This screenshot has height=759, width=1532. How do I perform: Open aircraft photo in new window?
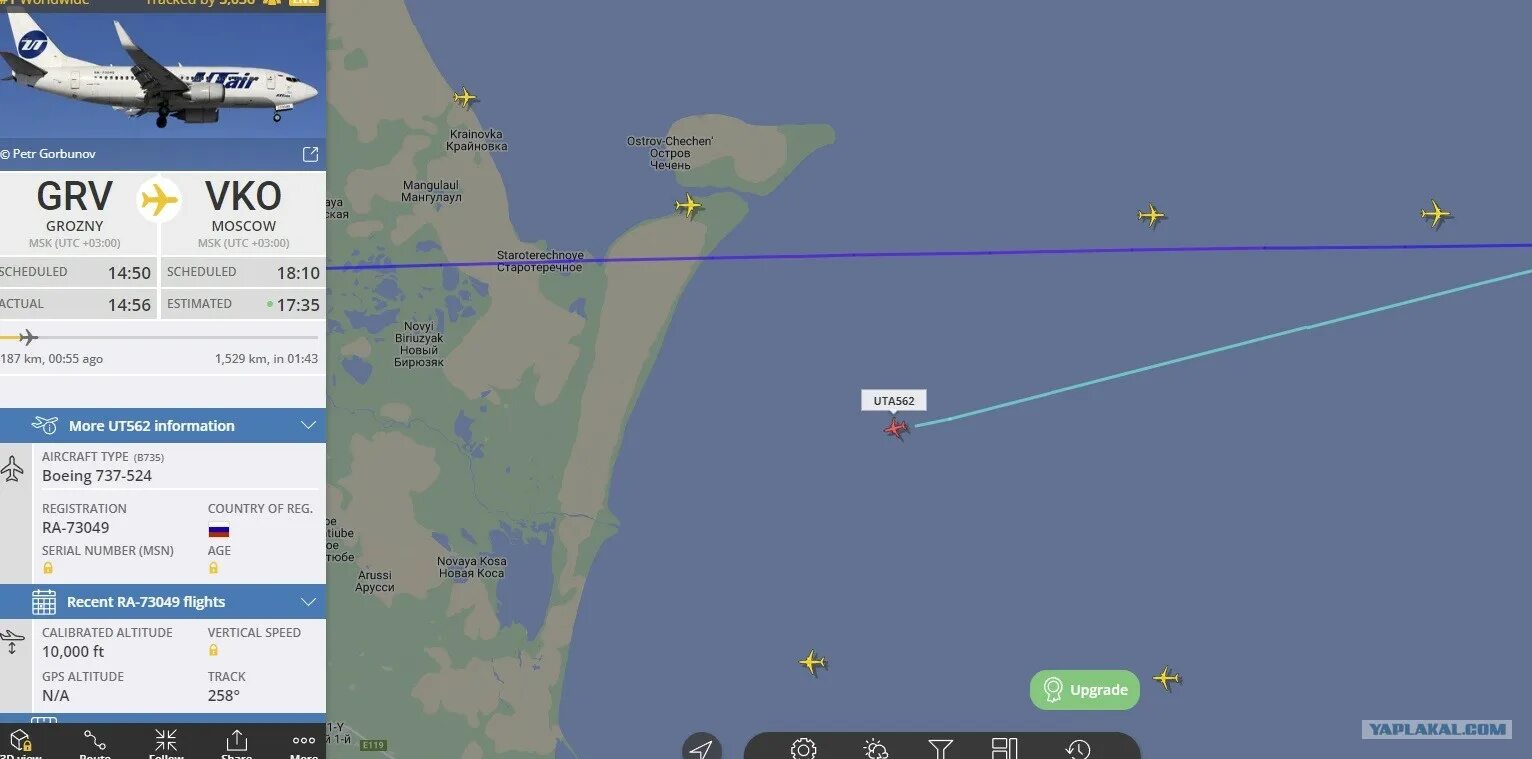point(310,154)
